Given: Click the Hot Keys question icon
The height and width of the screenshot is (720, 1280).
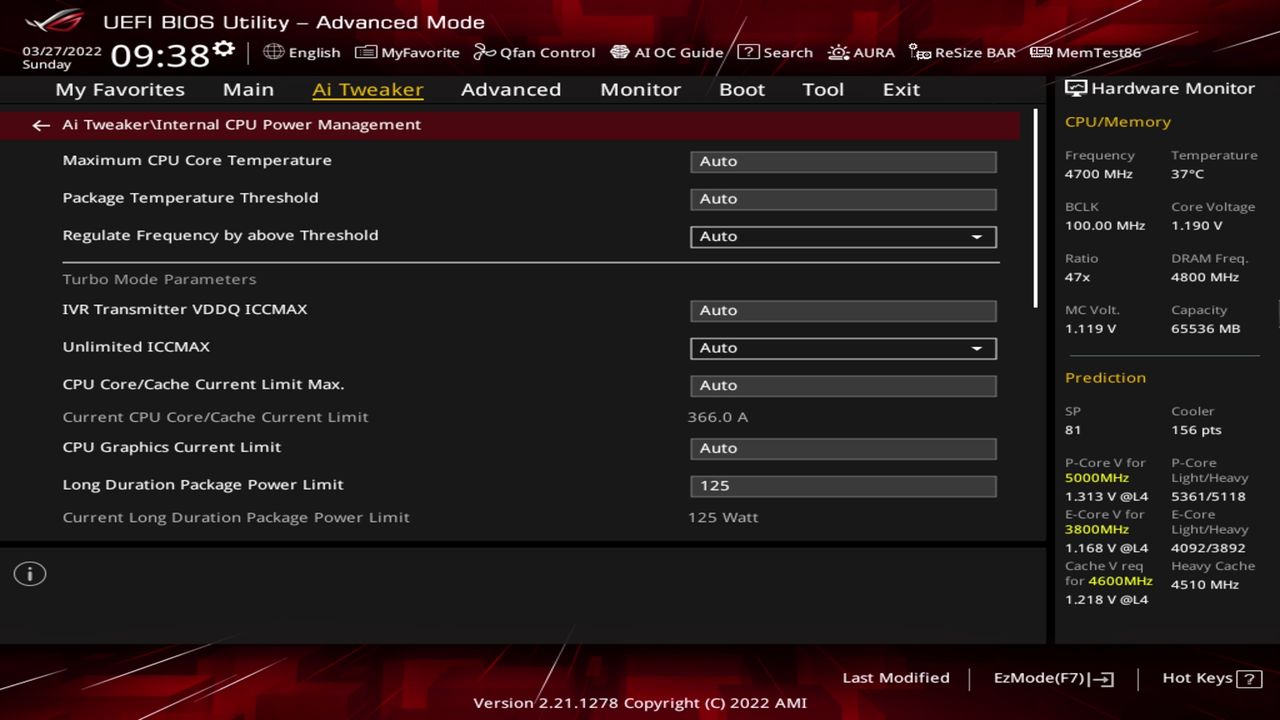Looking at the screenshot, I should tap(1249, 679).
